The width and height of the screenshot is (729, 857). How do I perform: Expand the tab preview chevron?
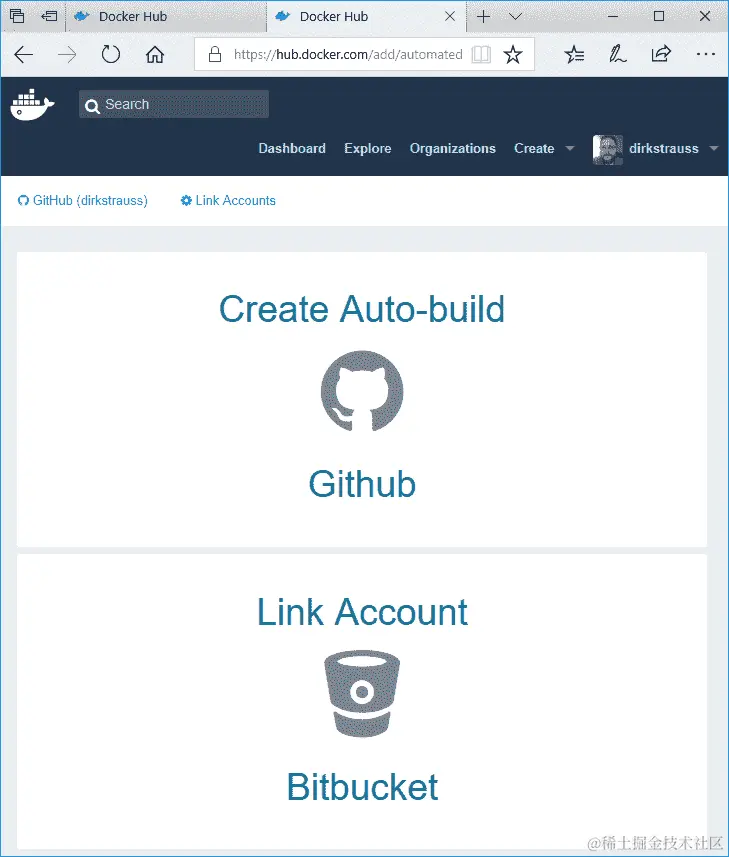[x=515, y=16]
